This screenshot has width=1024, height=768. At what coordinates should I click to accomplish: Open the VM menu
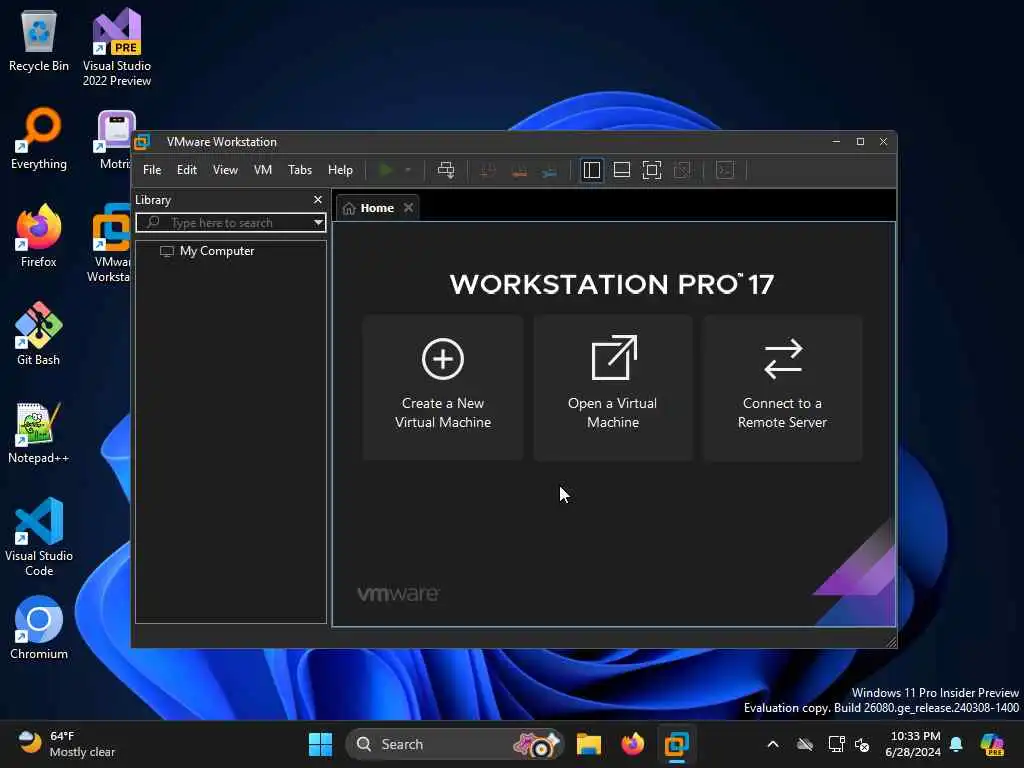[263, 170]
